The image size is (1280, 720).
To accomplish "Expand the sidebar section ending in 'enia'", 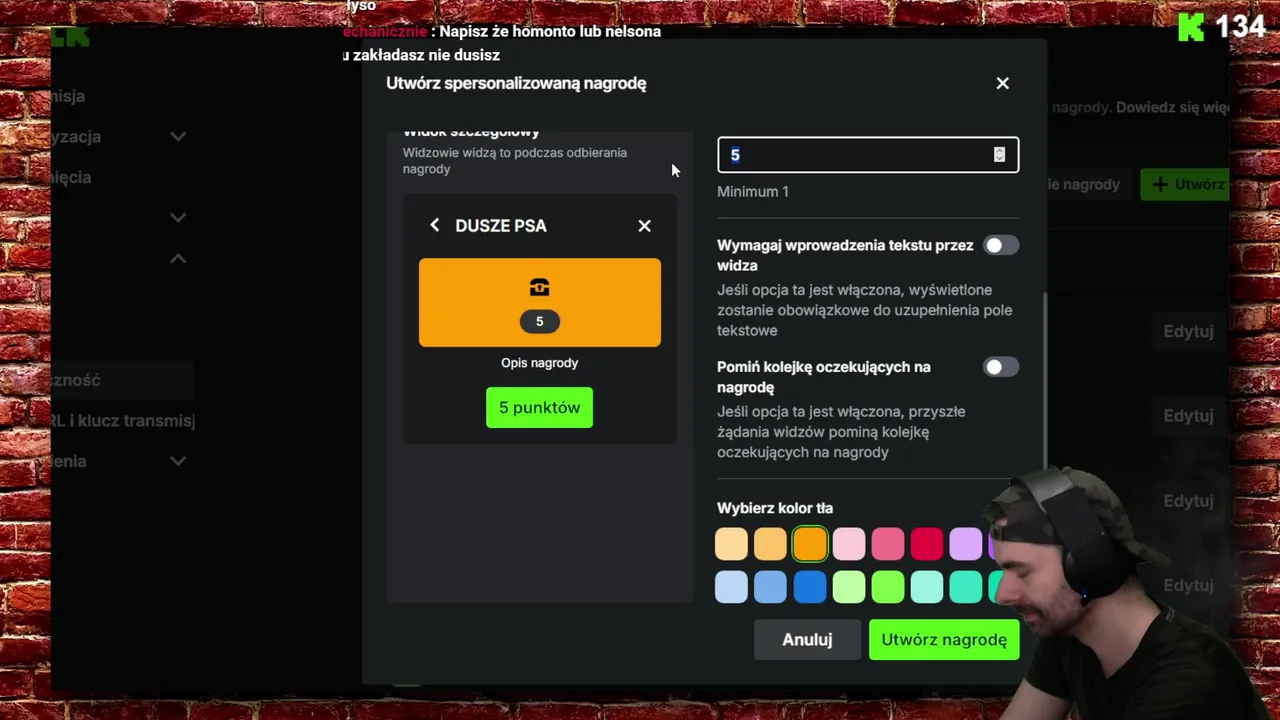I will coord(178,461).
